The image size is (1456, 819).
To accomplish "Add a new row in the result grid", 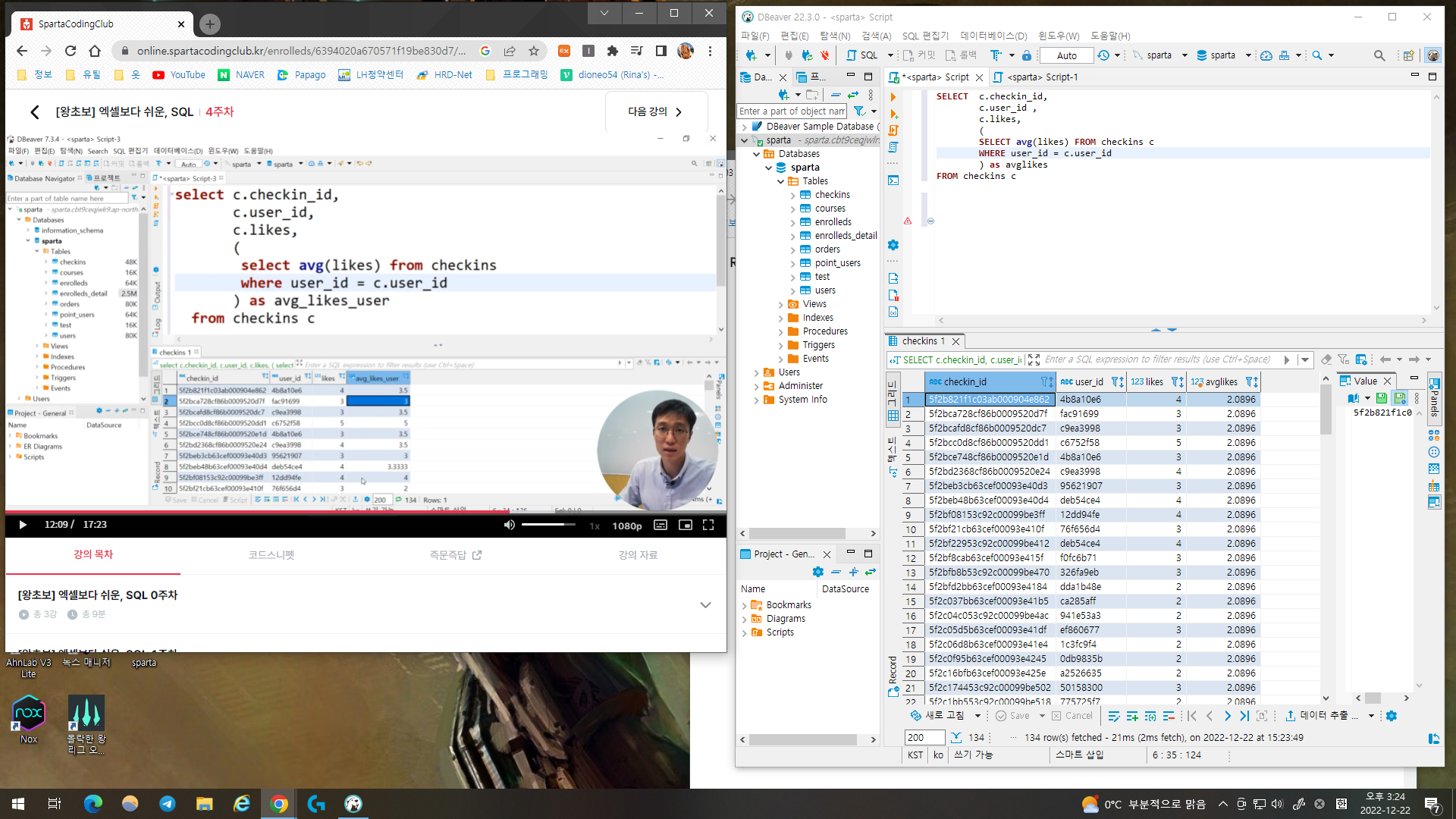I will pyautogui.click(x=1132, y=716).
